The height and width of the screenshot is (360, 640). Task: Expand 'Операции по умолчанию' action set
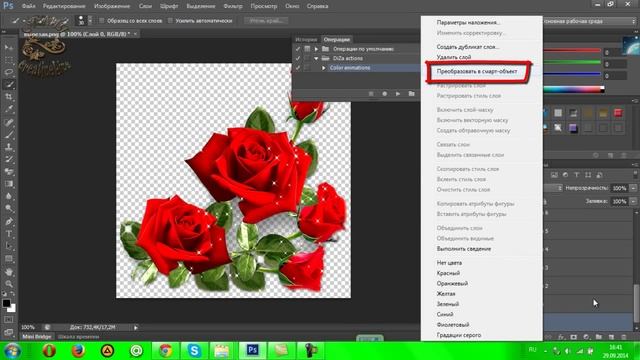(x=316, y=49)
